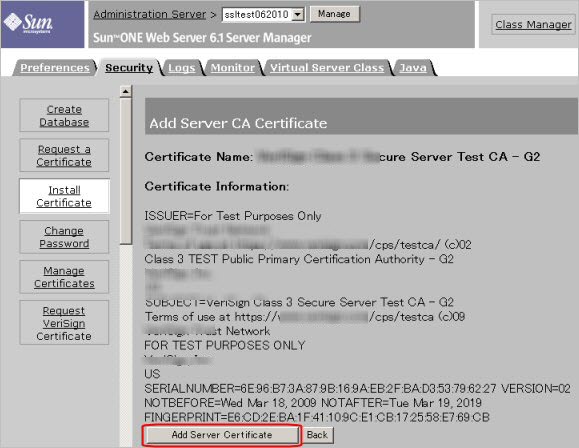Click the FOR TEST PURPOSES ONLY line
The height and width of the screenshot is (448, 579).
point(225,345)
